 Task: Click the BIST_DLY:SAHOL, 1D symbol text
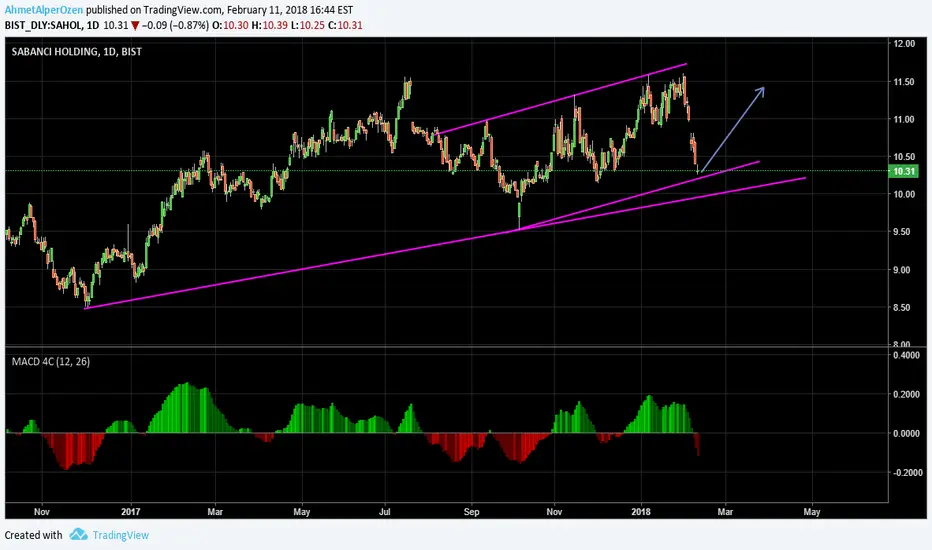point(52,26)
